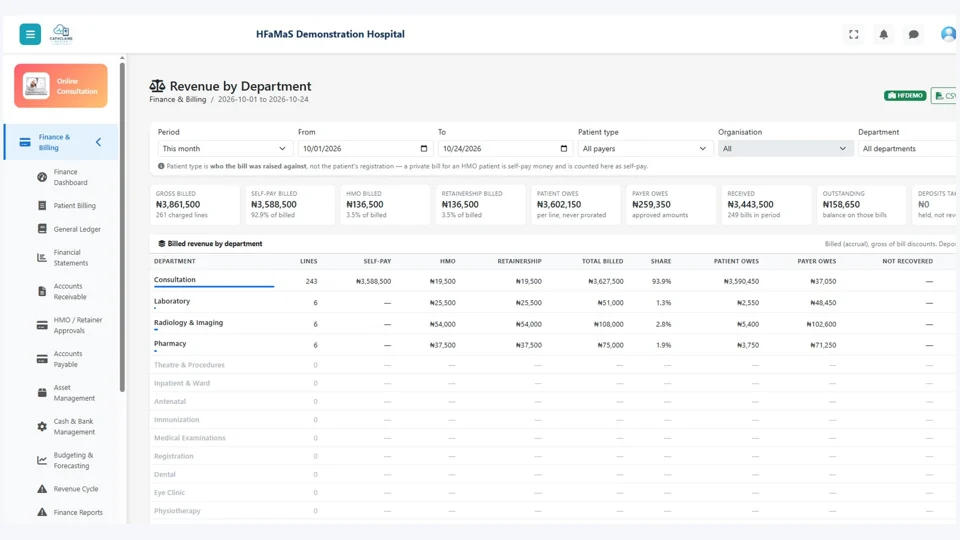Collapse the Finance & Billing menu
960x540 pixels.
pyautogui.click(x=99, y=142)
